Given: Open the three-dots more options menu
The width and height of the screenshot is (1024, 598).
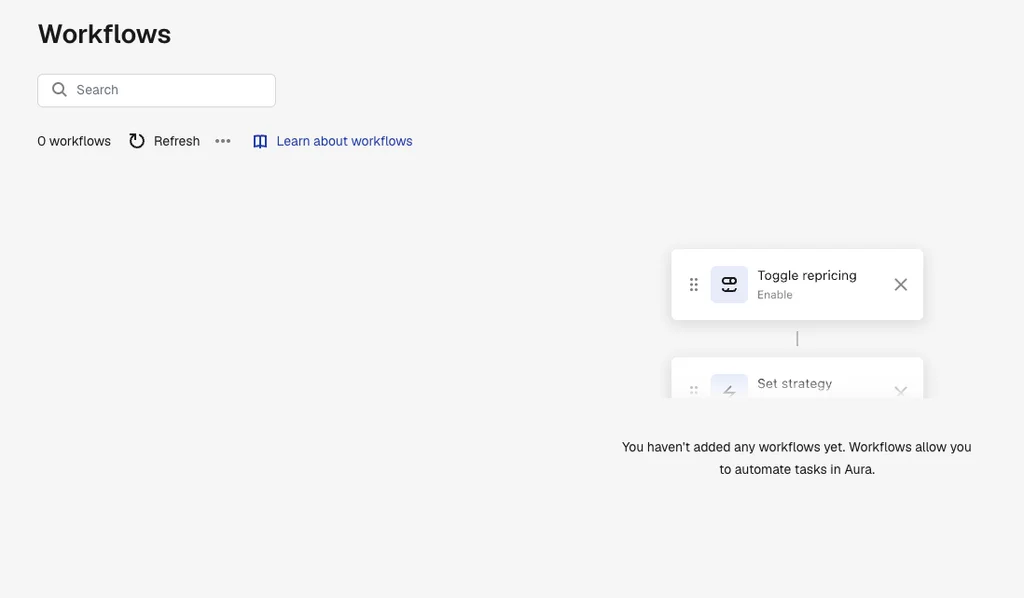Looking at the screenshot, I should tap(223, 141).
